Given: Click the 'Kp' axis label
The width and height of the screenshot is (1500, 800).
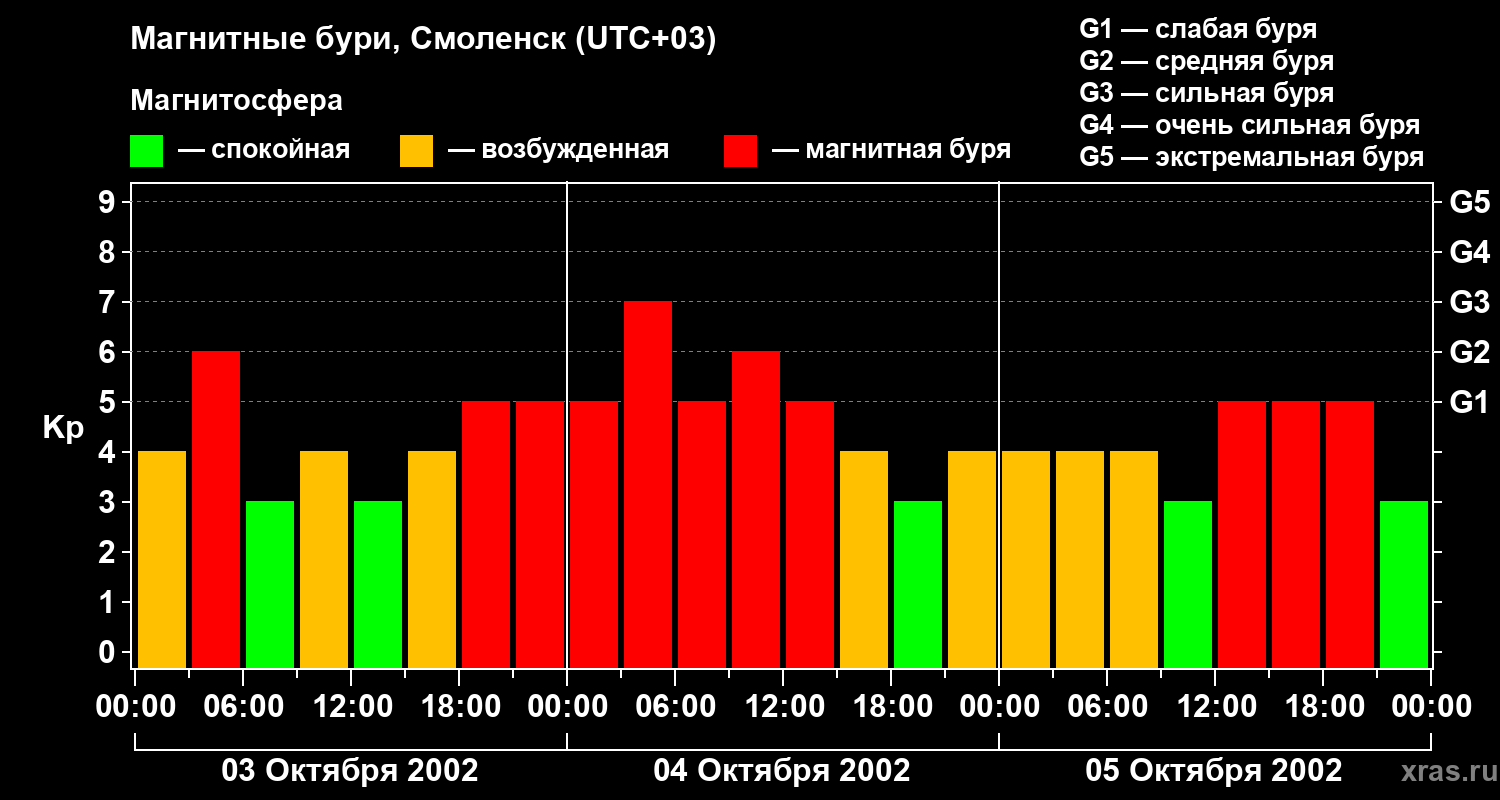Looking at the screenshot, I should click(63, 429).
